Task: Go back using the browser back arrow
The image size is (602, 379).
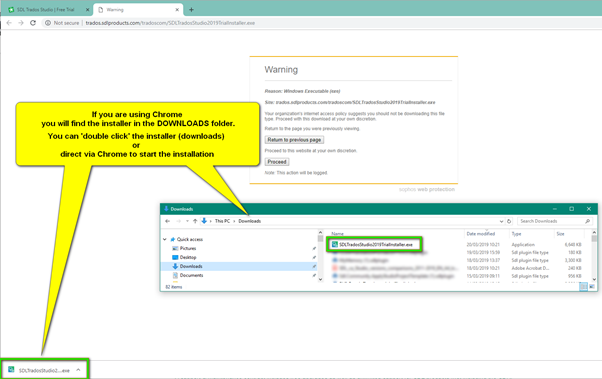Action: click(x=9, y=23)
